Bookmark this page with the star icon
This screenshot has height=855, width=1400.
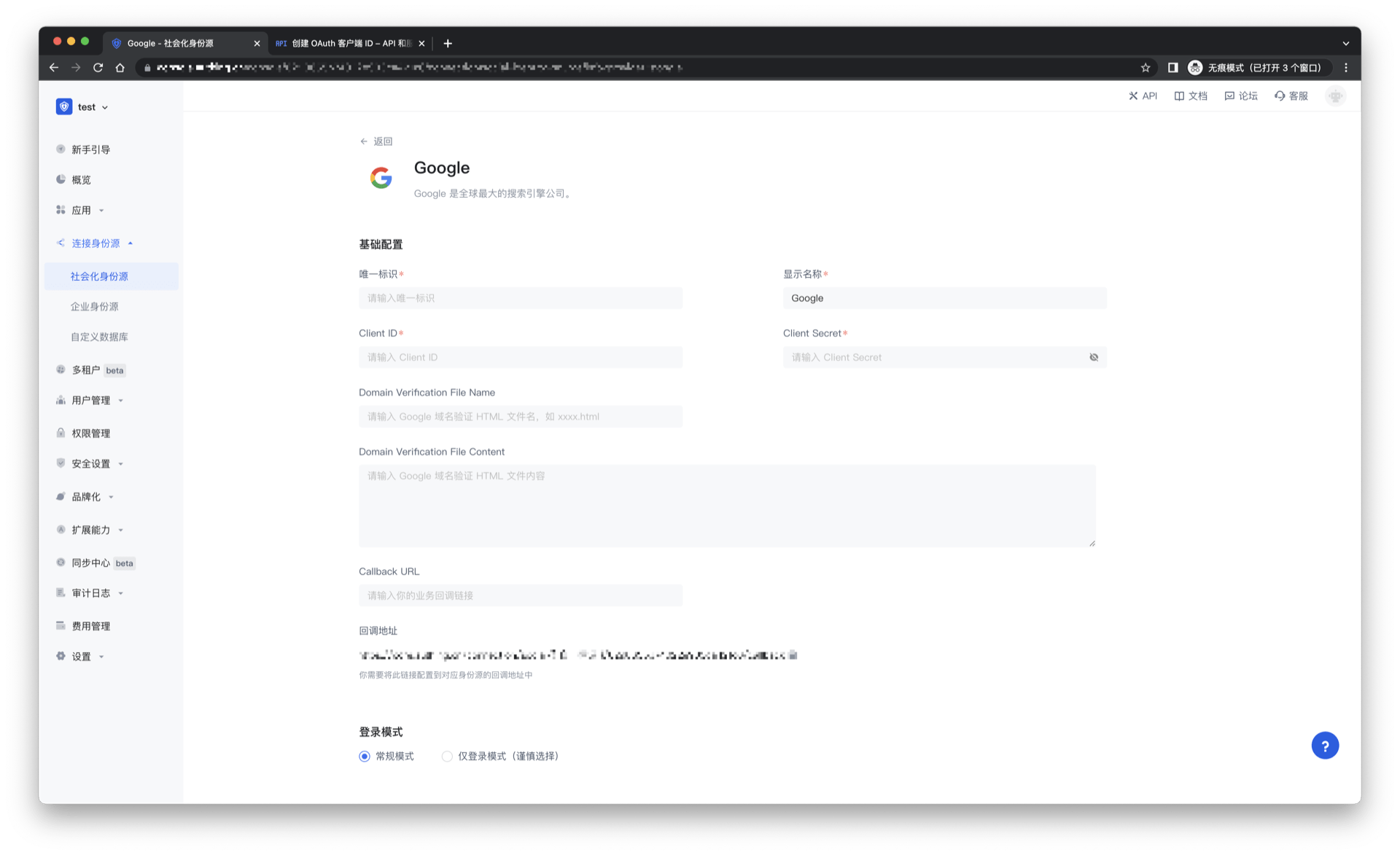tap(1145, 67)
